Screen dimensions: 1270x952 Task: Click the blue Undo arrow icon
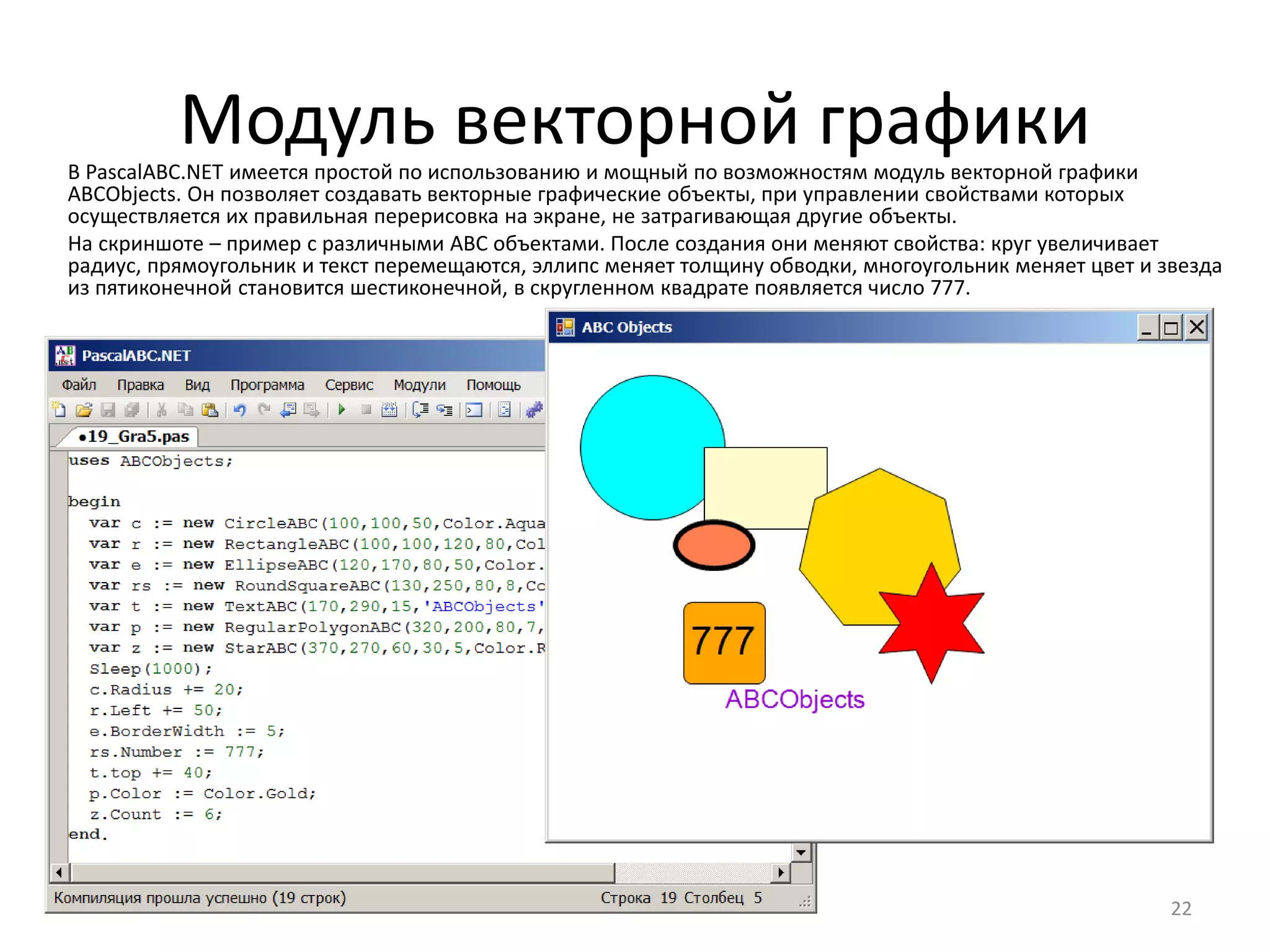pos(240,410)
